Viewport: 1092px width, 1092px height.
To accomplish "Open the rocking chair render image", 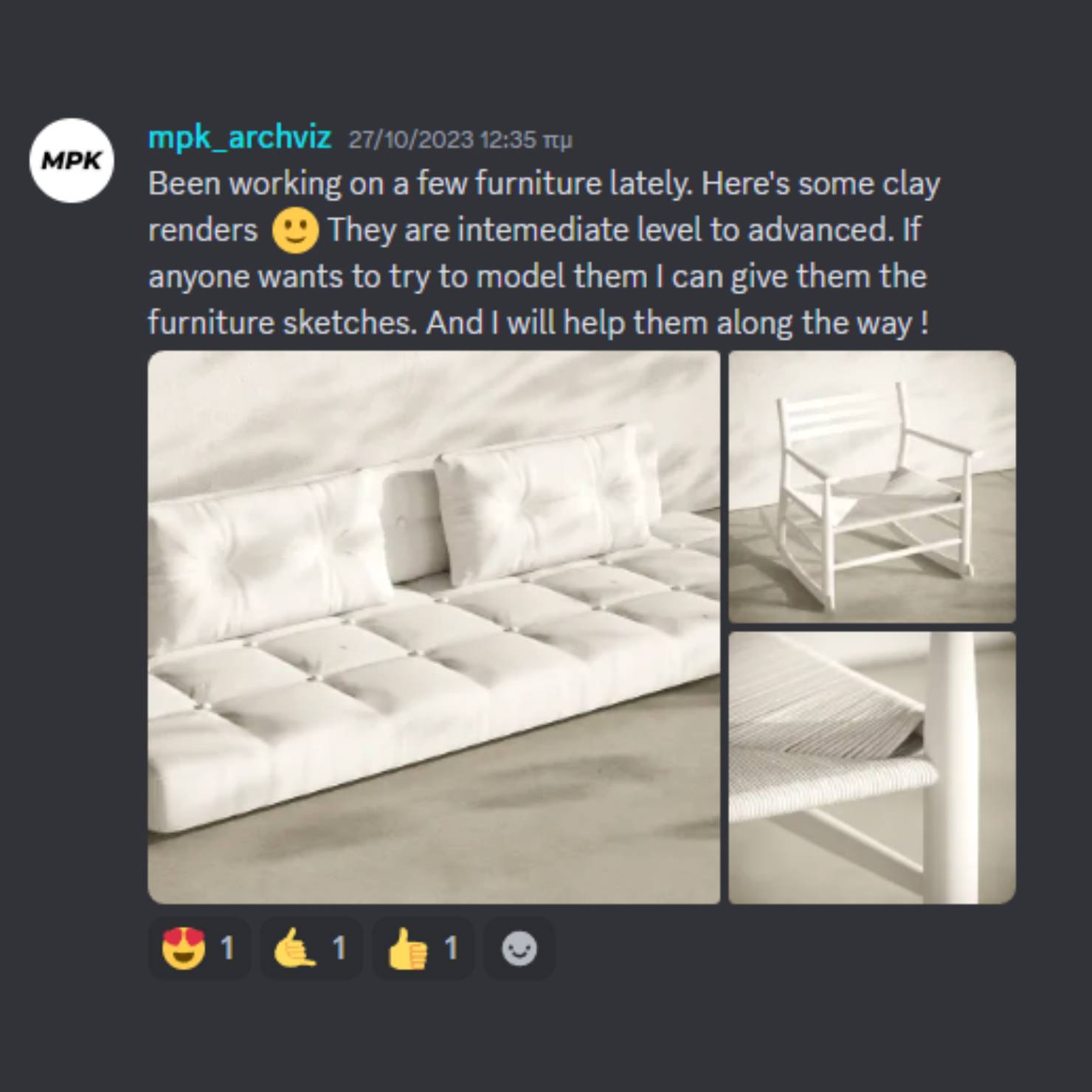I will coord(872,487).
